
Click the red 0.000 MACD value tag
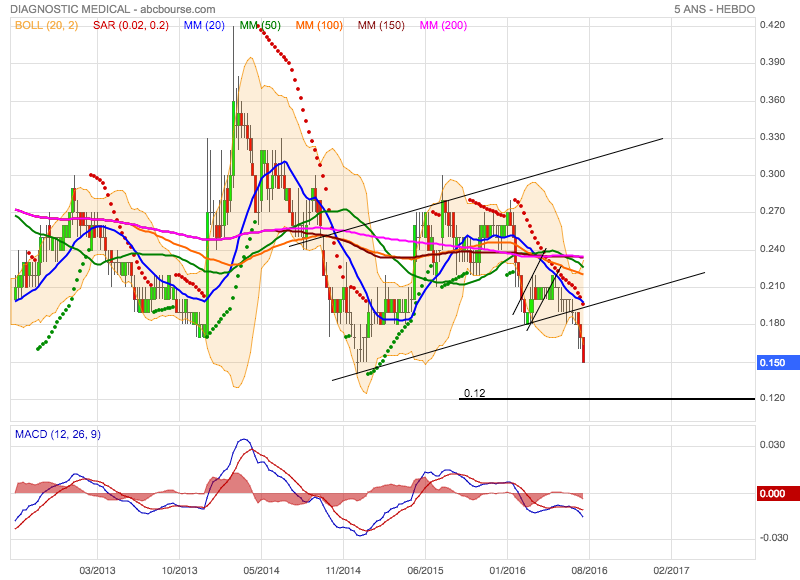pos(778,493)
